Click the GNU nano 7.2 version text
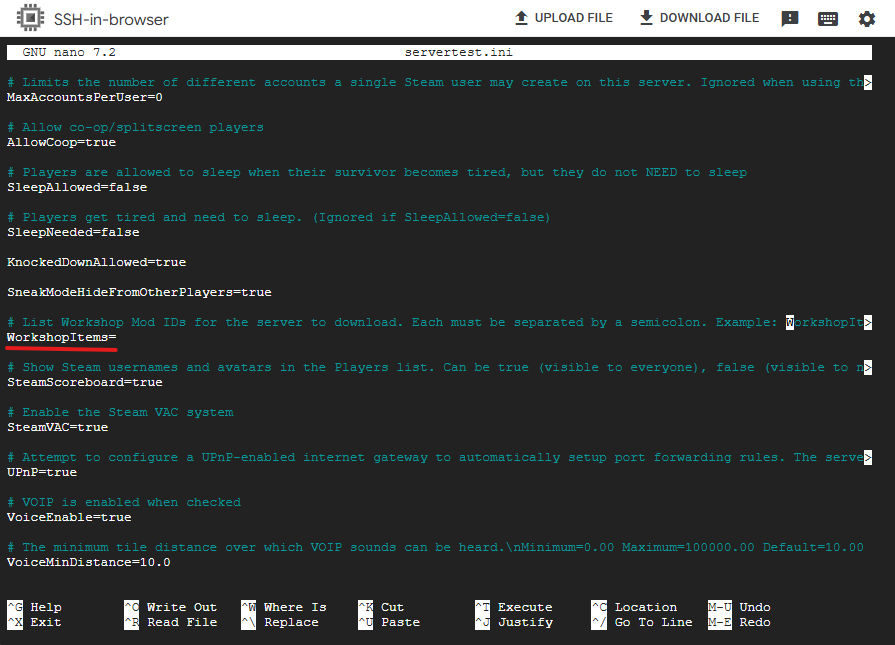The height and width of the screenshot is (645, 895). pyautogui.click(x=69, y=53)
